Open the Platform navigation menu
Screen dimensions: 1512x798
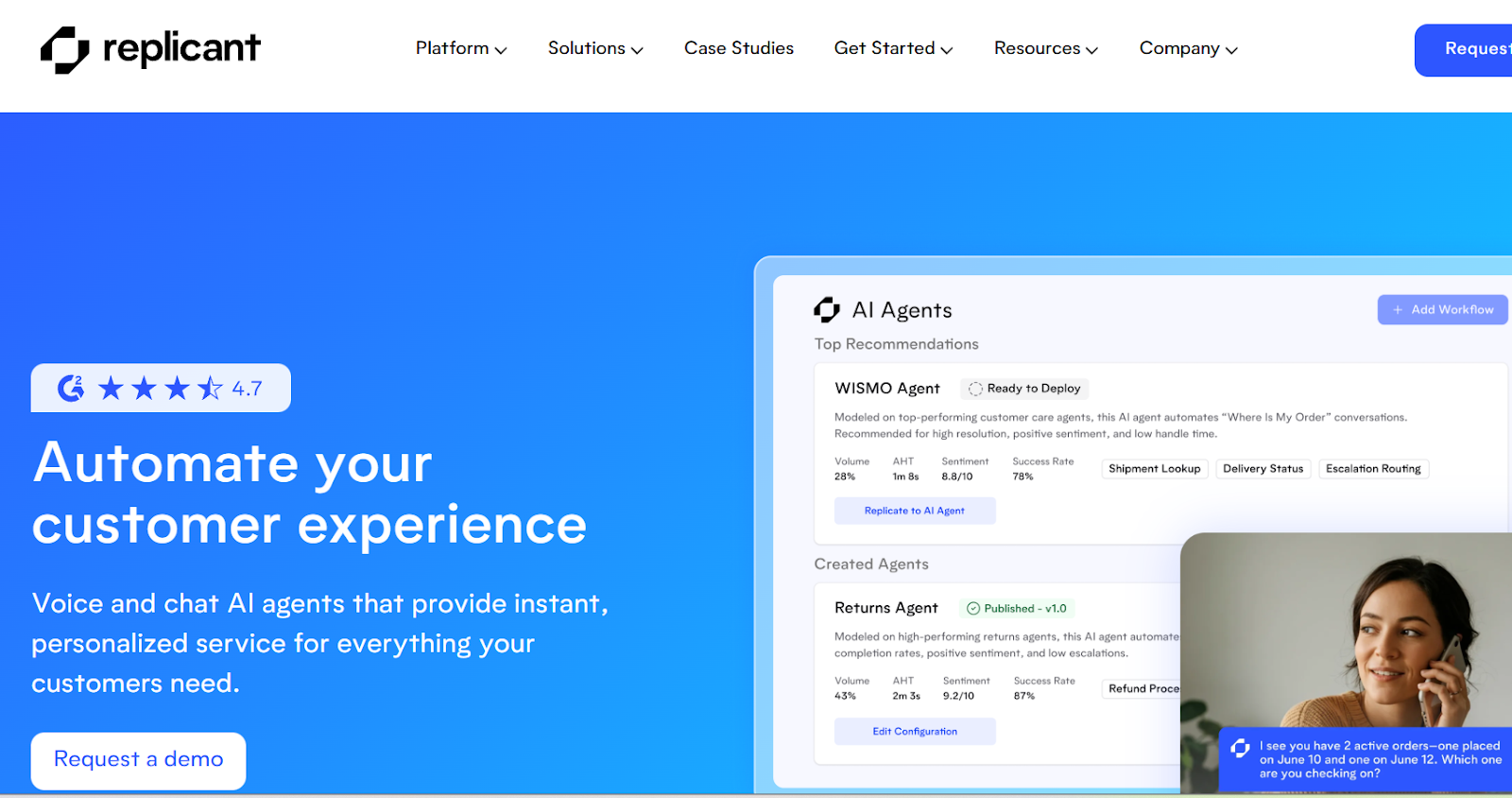coord(461,48)
